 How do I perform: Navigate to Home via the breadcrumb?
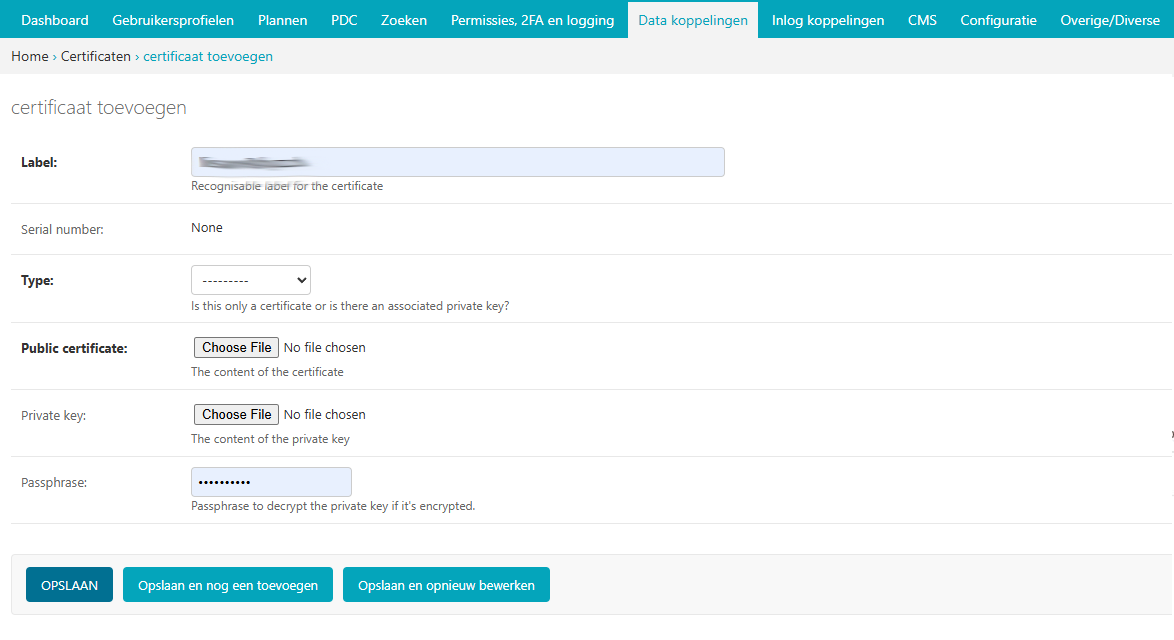coord(29,56)
